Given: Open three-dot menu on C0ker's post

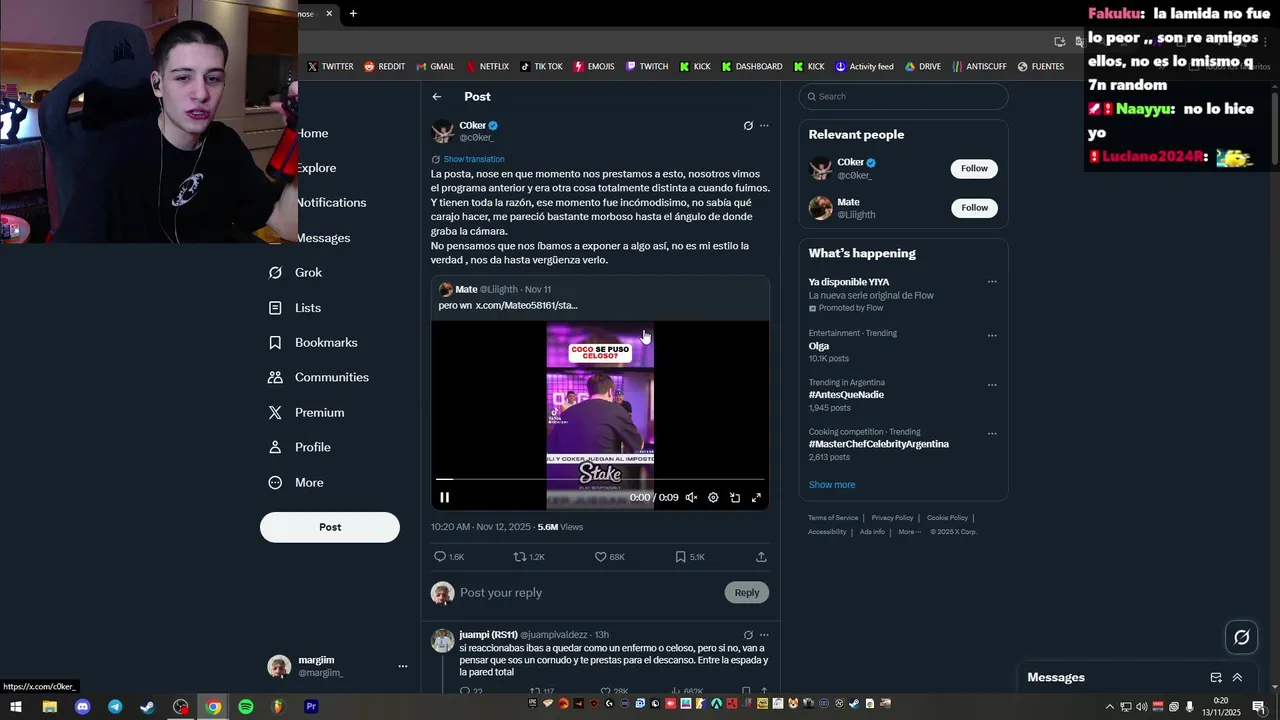Looking at the screenshot, I should click(764, 126).
